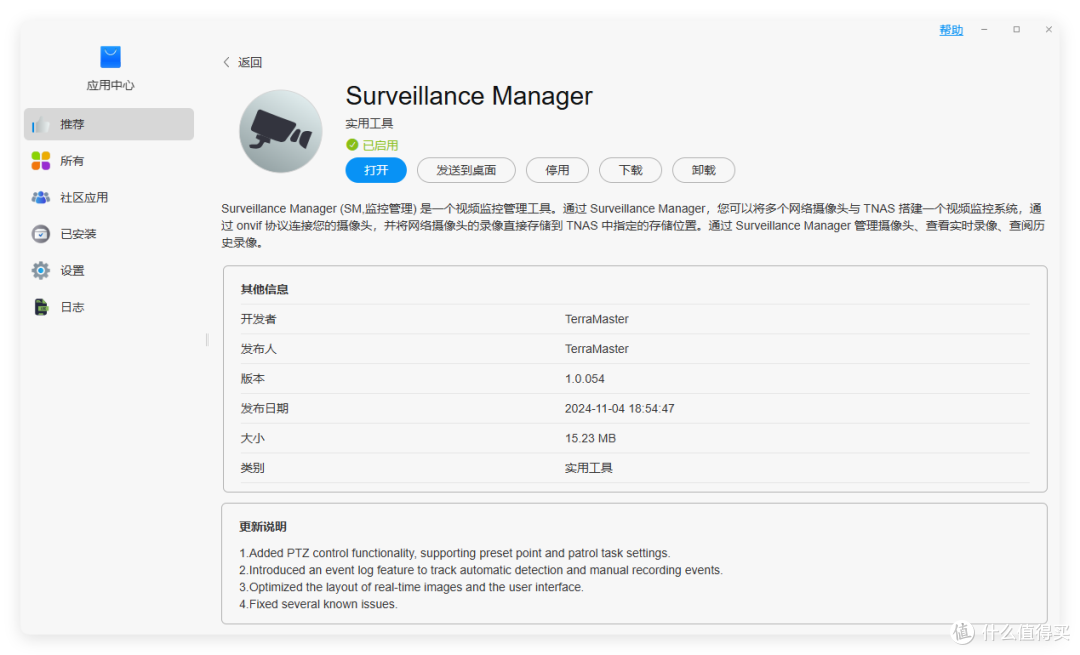
Task: Close the 应用中心 window
Action: tap(1048, 30)
